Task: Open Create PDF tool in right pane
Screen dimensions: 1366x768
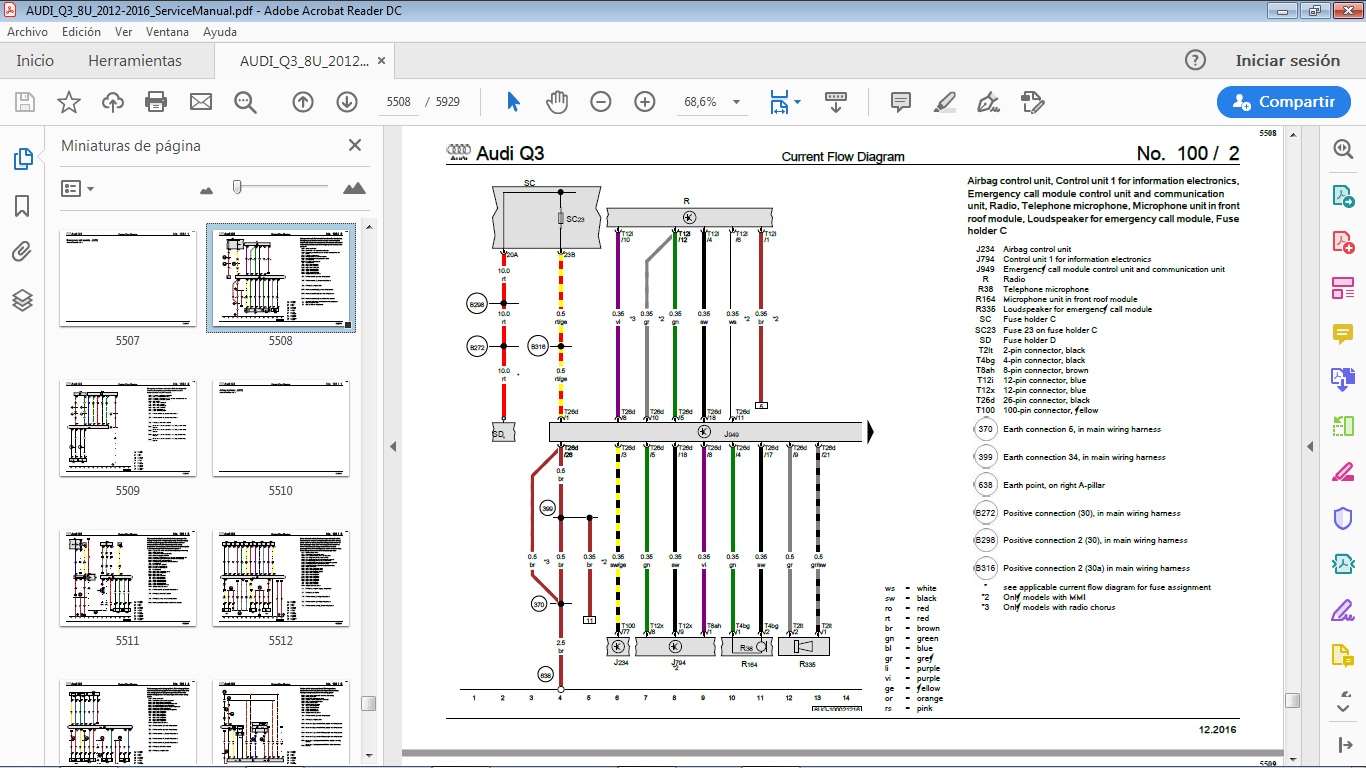Action: 1342,241
